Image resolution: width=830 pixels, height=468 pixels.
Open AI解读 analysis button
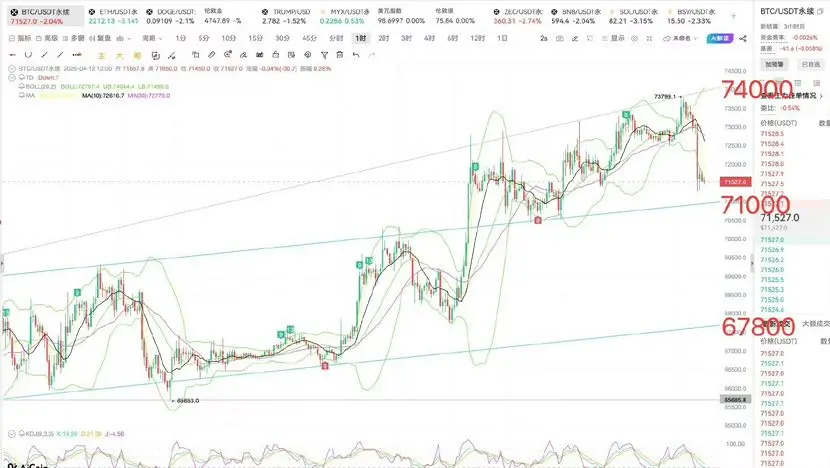(720, 39)
